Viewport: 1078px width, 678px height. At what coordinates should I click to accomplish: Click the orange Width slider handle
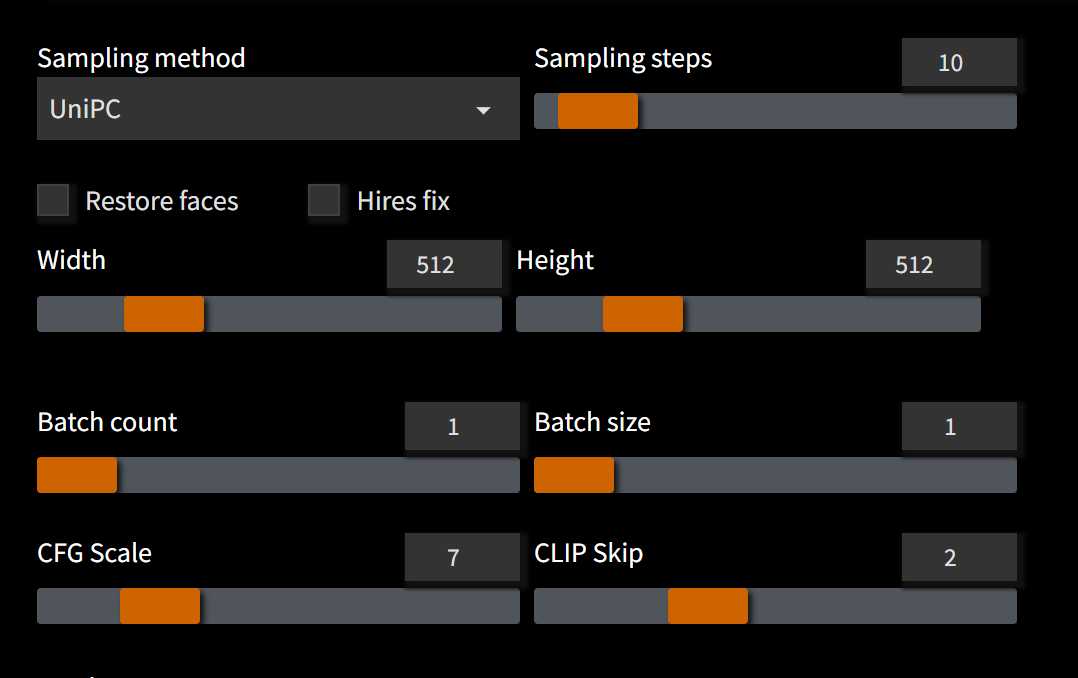click(164, 314)
